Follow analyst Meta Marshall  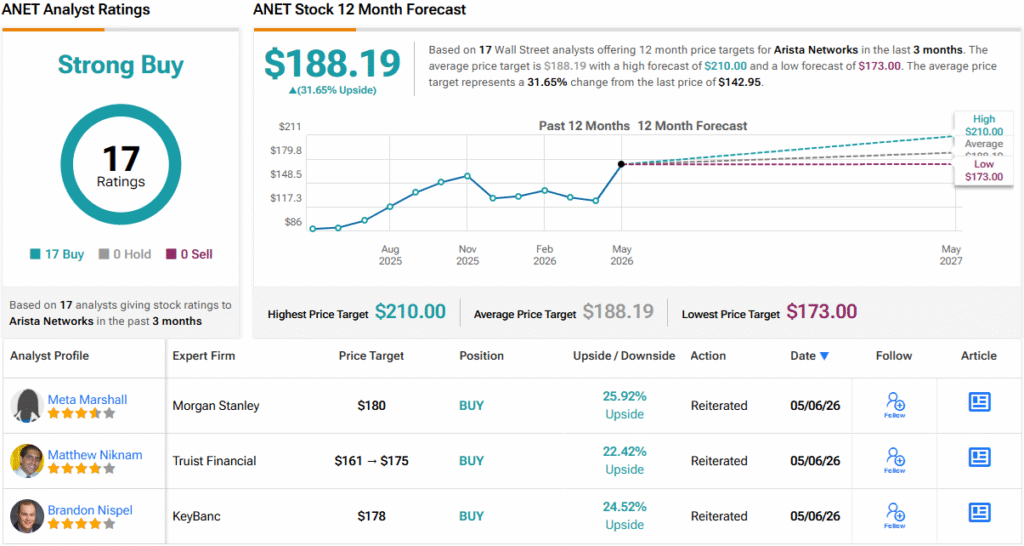point(895,405)
